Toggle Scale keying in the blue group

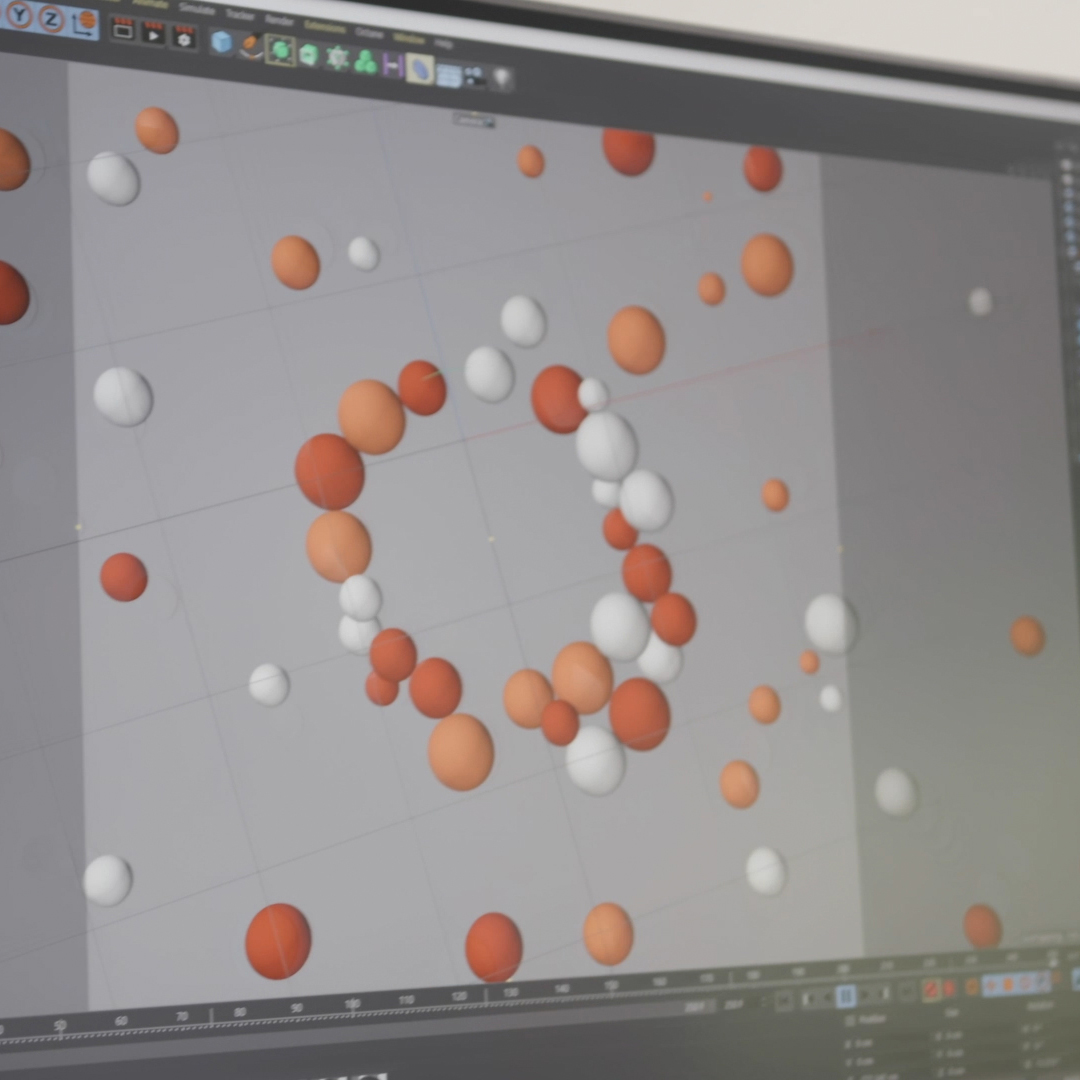click(1009, 984)
